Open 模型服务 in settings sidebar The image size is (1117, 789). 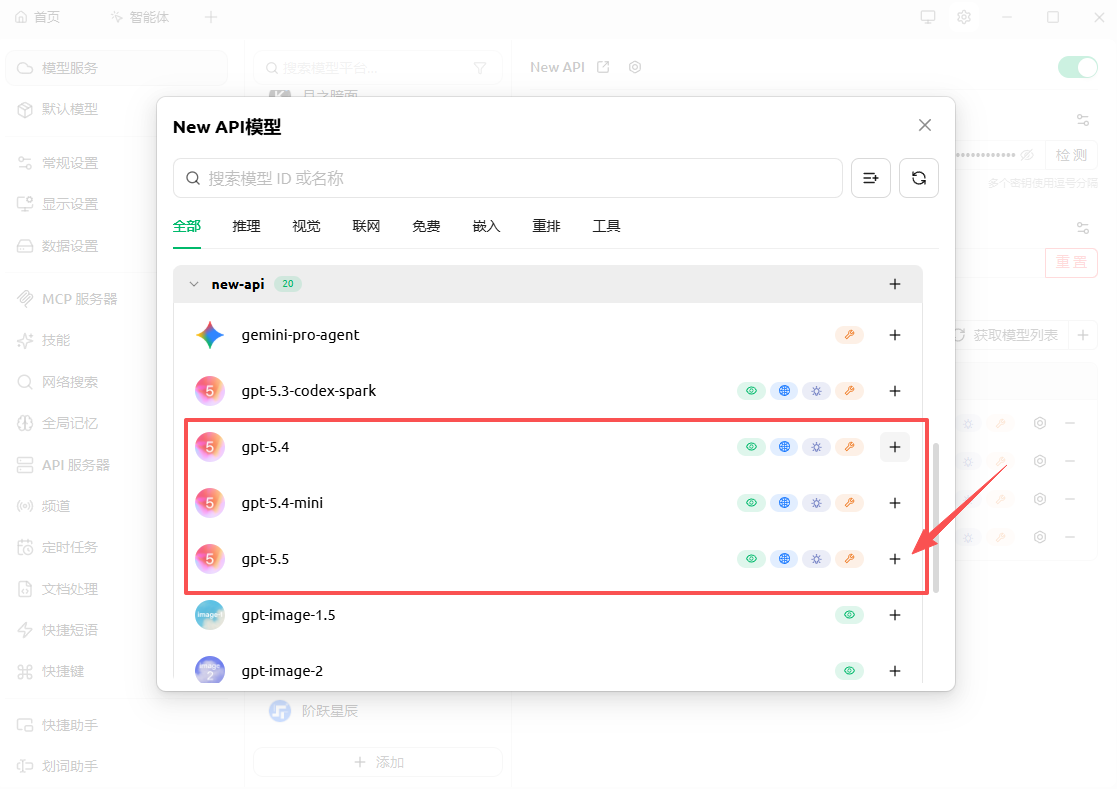[x=117, y=68]
